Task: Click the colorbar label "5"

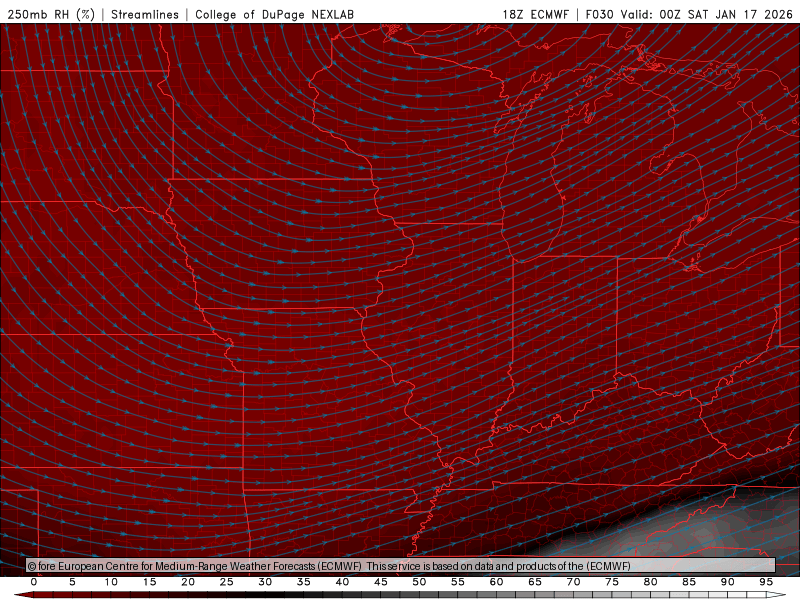Action: coord(72,582)
